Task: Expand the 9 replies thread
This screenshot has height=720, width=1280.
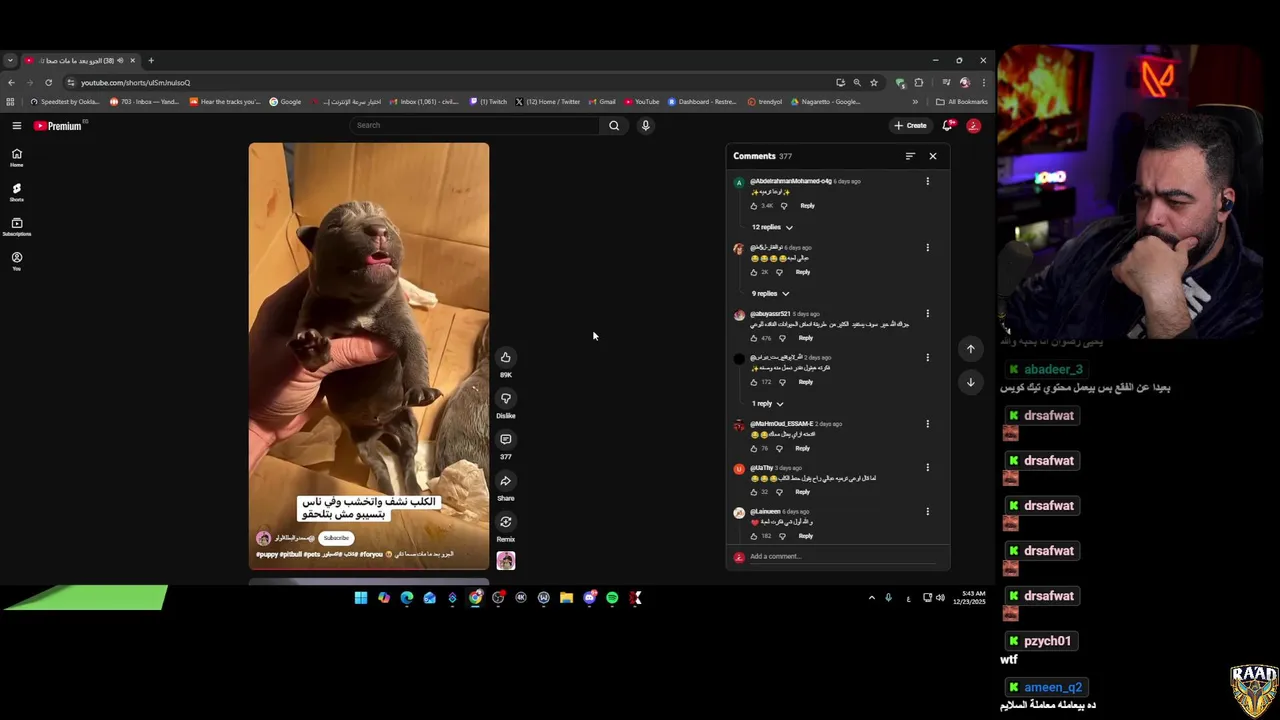Action: (x=771, y=294)
